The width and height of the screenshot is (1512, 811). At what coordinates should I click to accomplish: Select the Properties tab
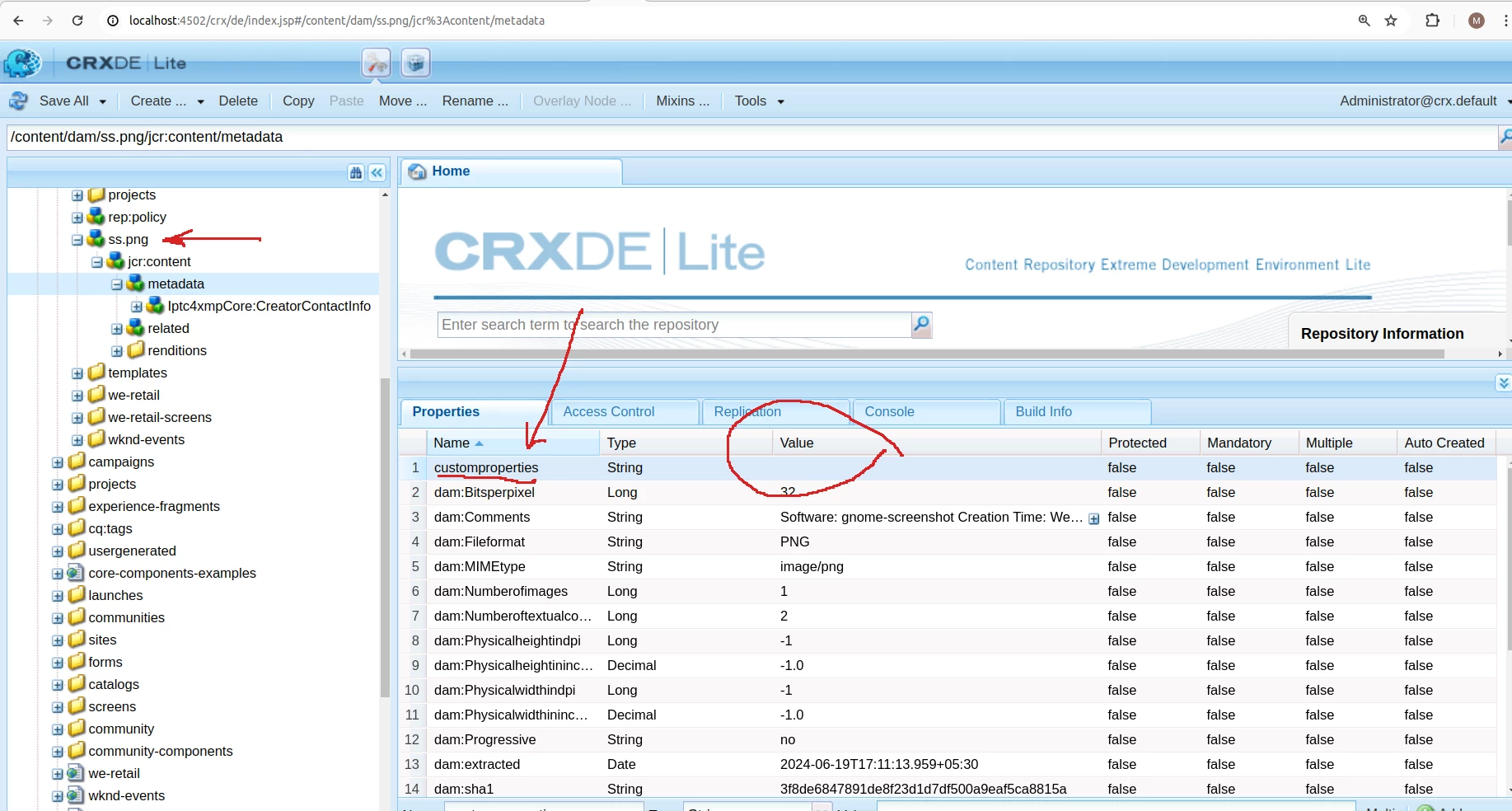pyautogui.click(x=474, y=411)
